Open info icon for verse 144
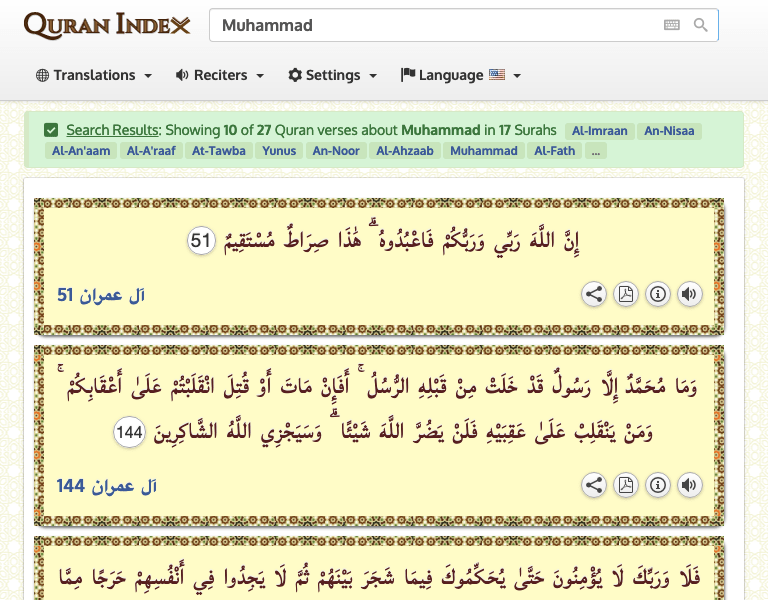The width and height of the screenshot is (768, 600). coord(657,485)
